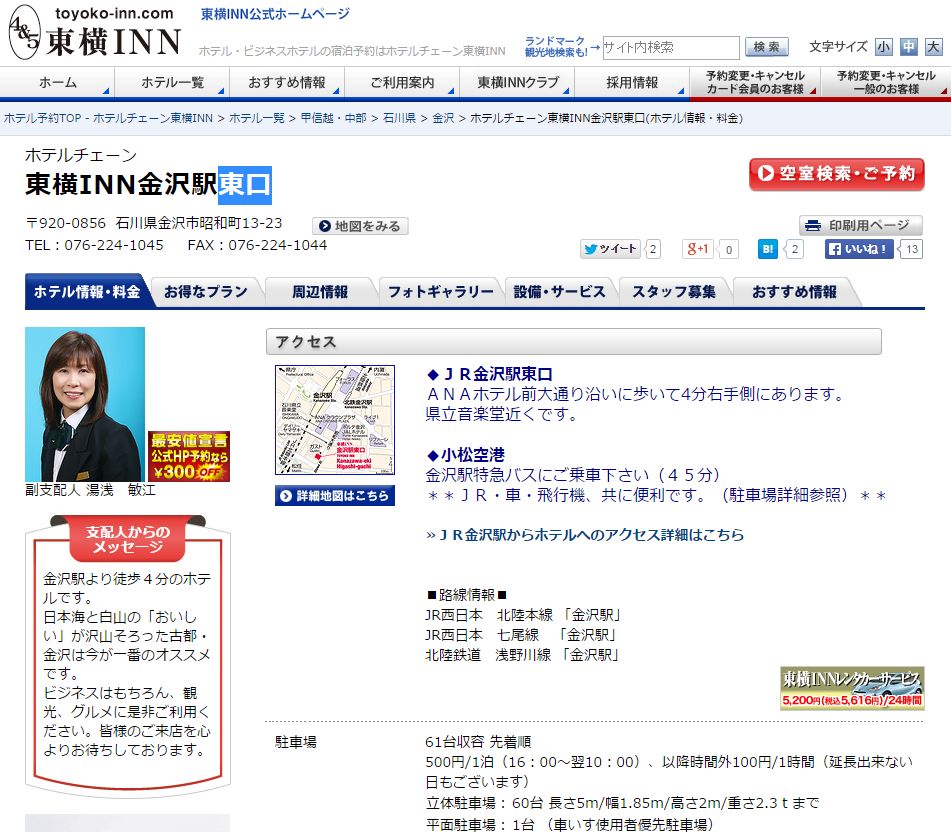The width and height of the screenshot is (951, 832).
Task: Click the 検索 search button
Action: (767, 47)
